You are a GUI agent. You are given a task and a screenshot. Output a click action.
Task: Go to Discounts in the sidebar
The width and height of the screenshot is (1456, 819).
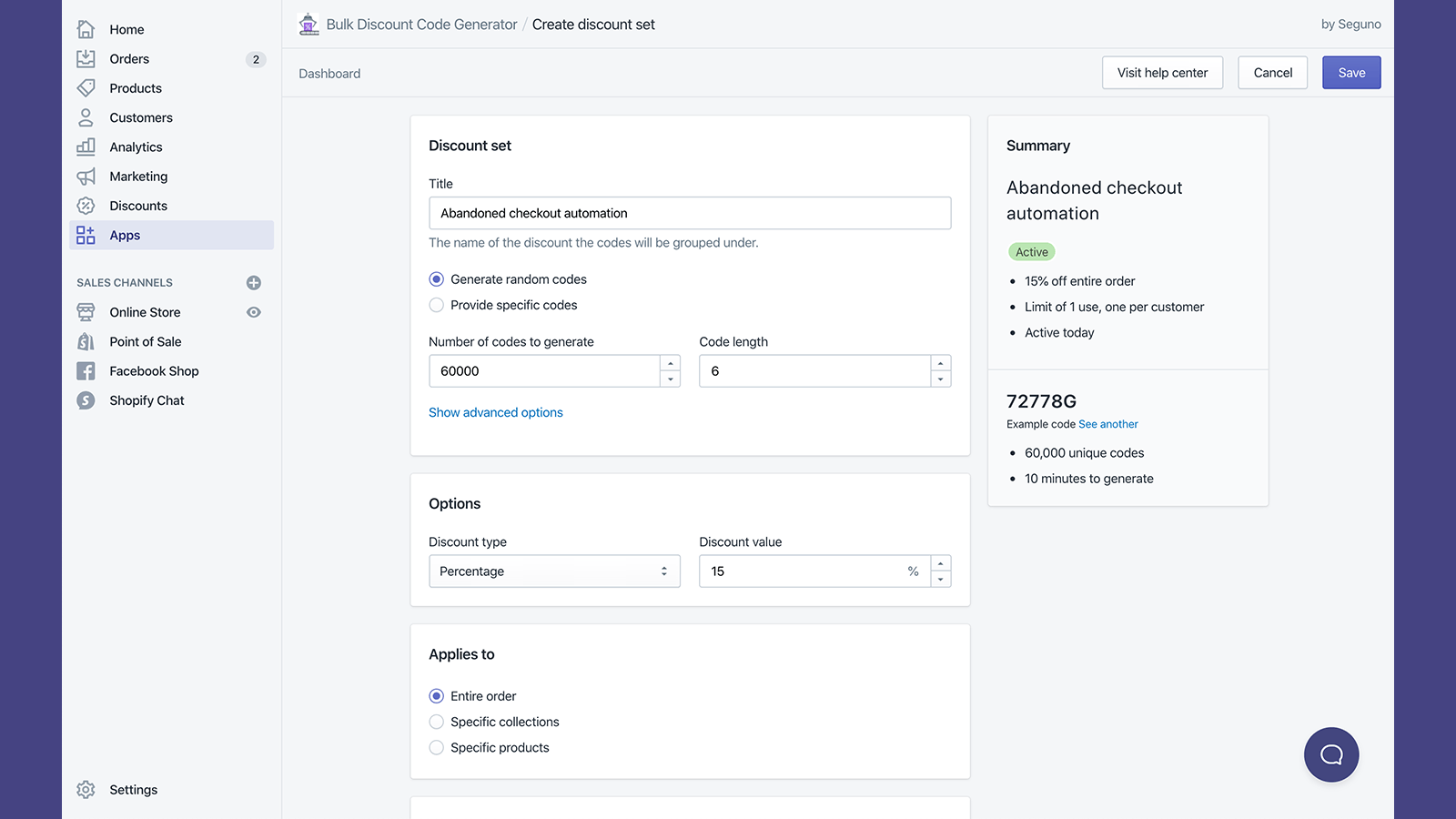138,206
